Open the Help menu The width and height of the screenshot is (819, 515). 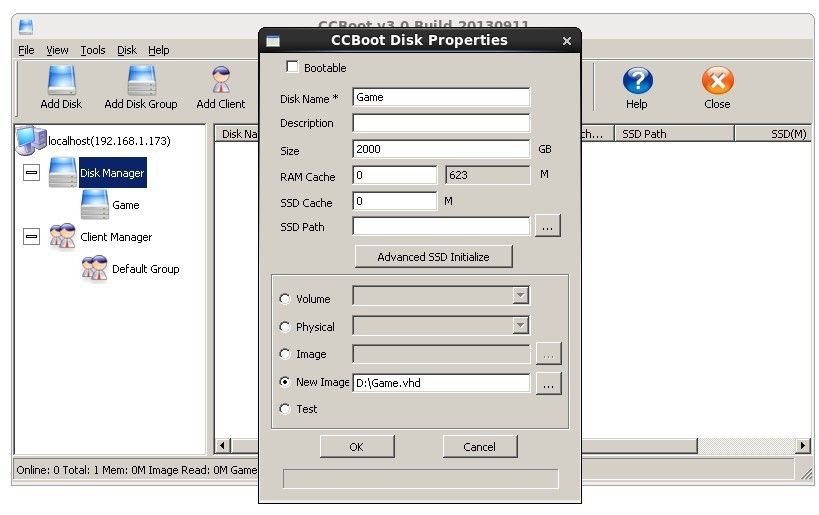[158, 50]
